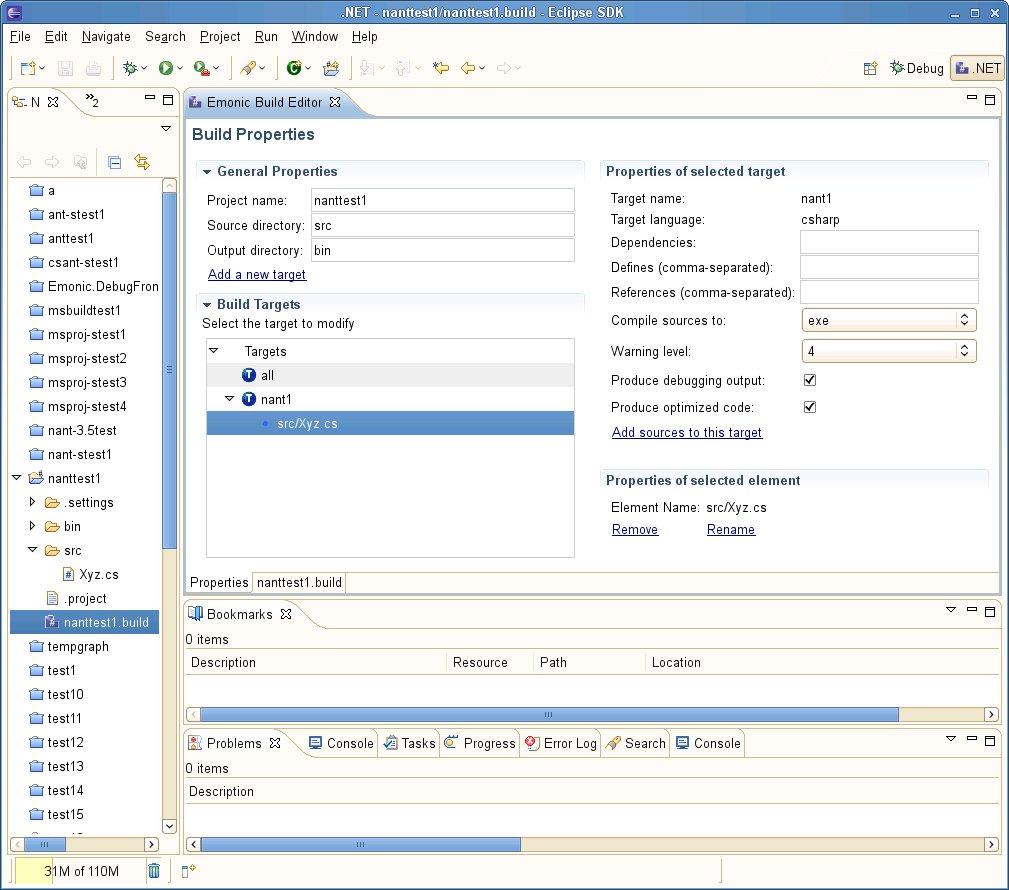Toggle Produce debugging output checkbox
Image resolution: width=1009 pixels, height=890 pixels.
pos(810,381)
